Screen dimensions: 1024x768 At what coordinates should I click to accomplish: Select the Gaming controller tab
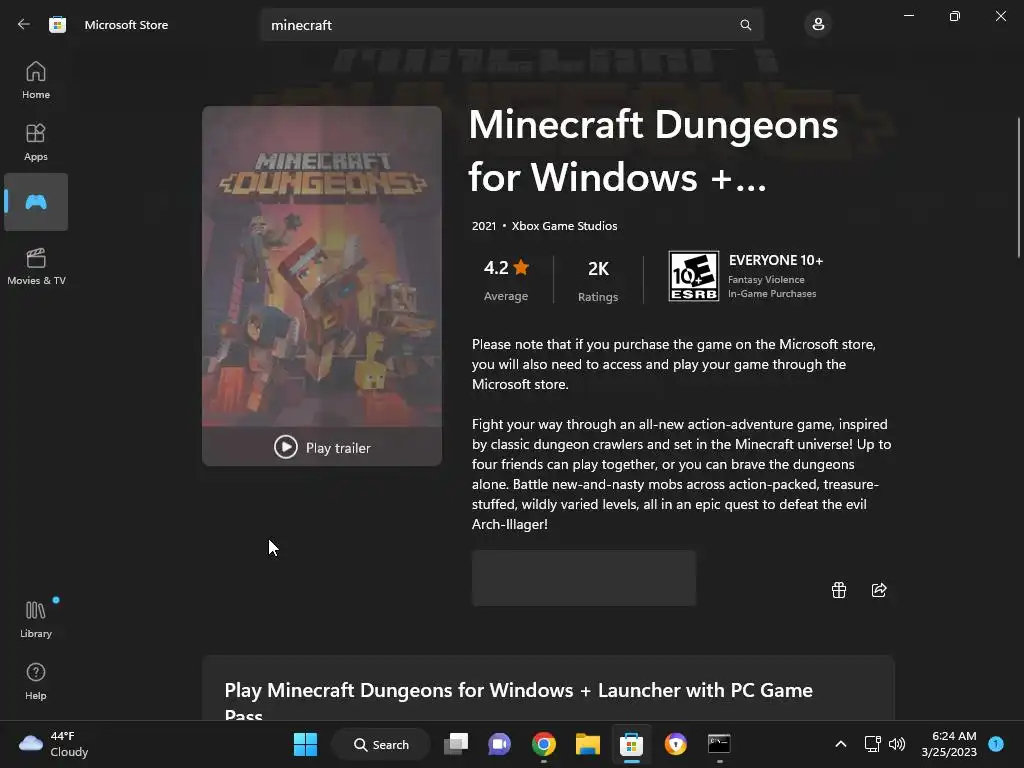coord(36,202)
